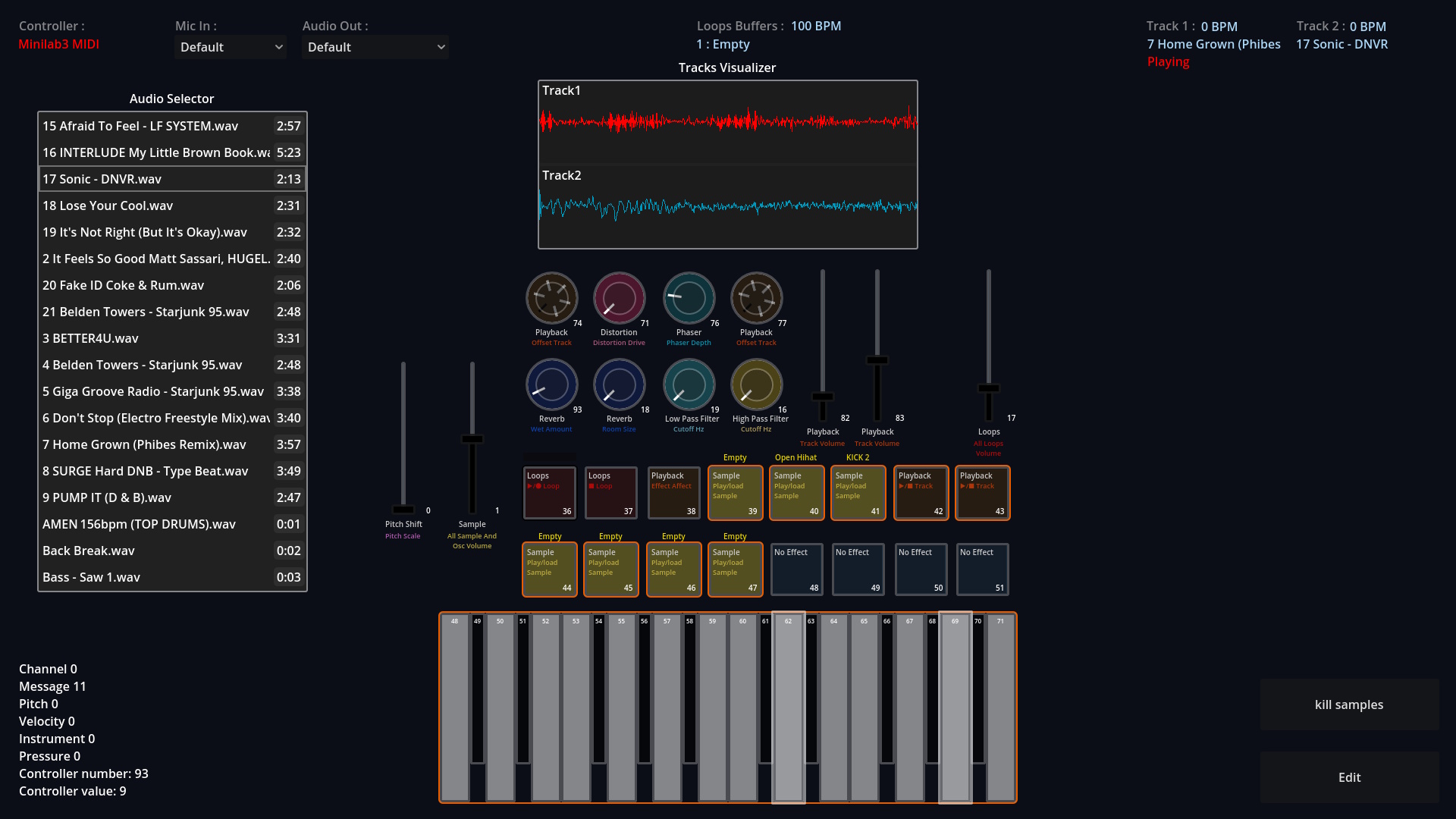Click the Reverb Wet Amount knob
Screen dimensions: 1456x819
pos(551,384)
